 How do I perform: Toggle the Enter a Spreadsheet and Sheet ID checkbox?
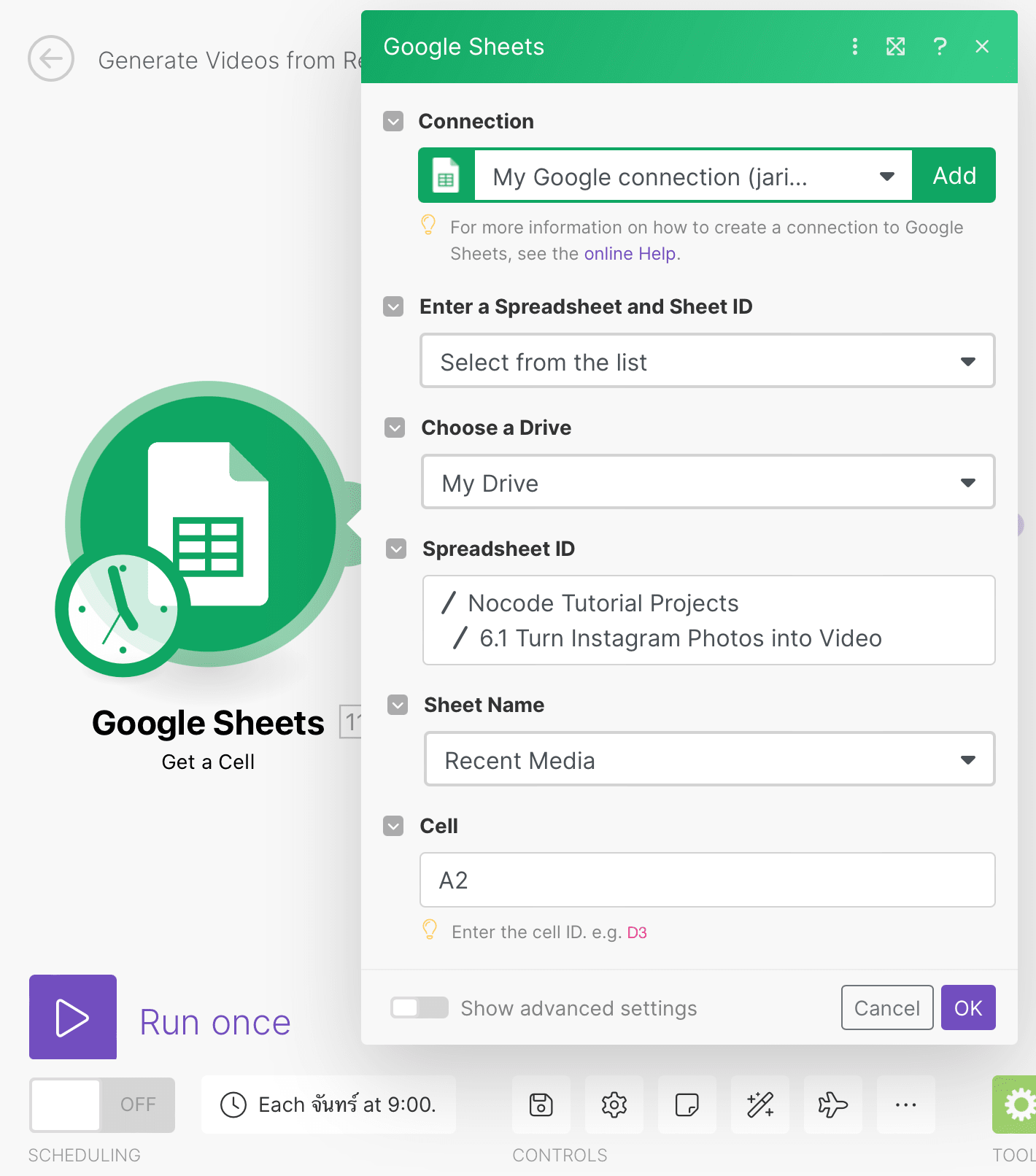[x=393, y=306]
